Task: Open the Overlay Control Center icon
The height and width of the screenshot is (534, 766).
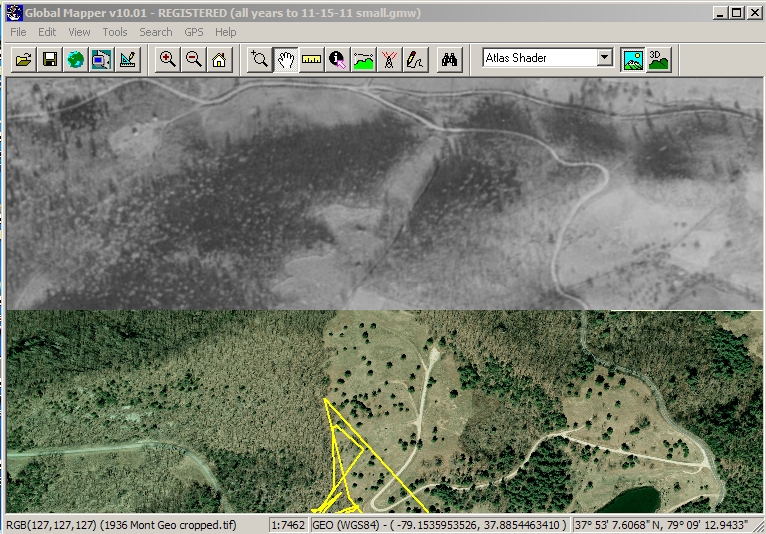Action: tap(102, 60)
